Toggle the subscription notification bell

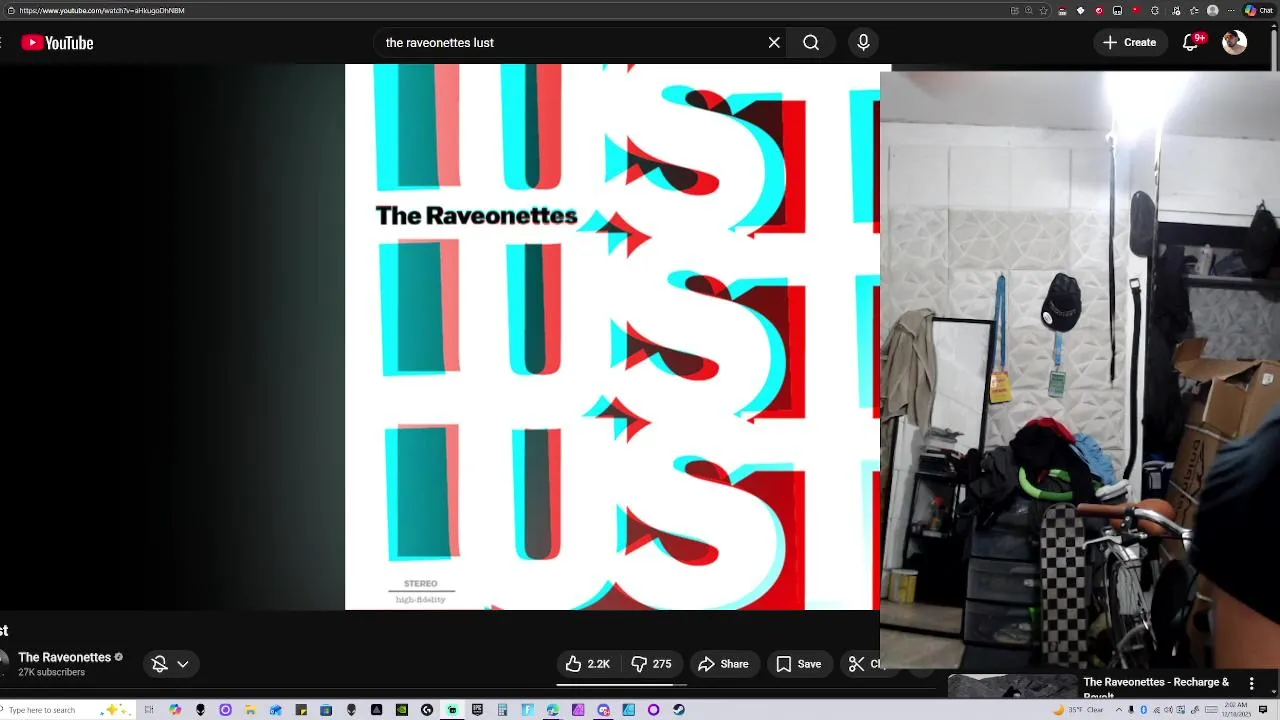[x=159, y=664]
